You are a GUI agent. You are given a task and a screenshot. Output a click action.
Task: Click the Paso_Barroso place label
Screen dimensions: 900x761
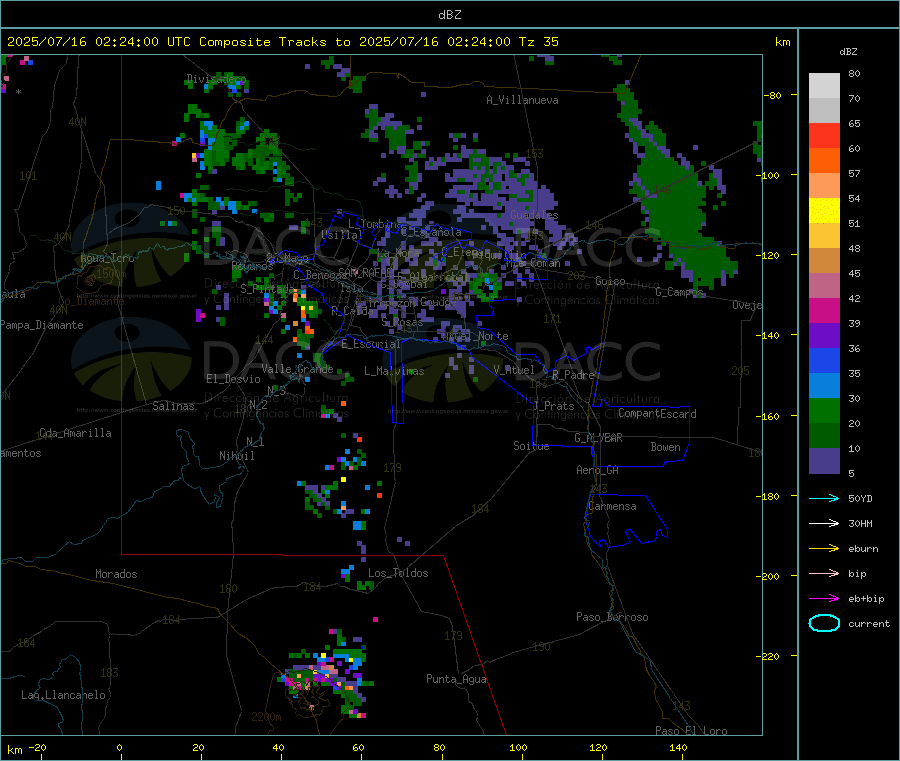(x=612, y=617)
